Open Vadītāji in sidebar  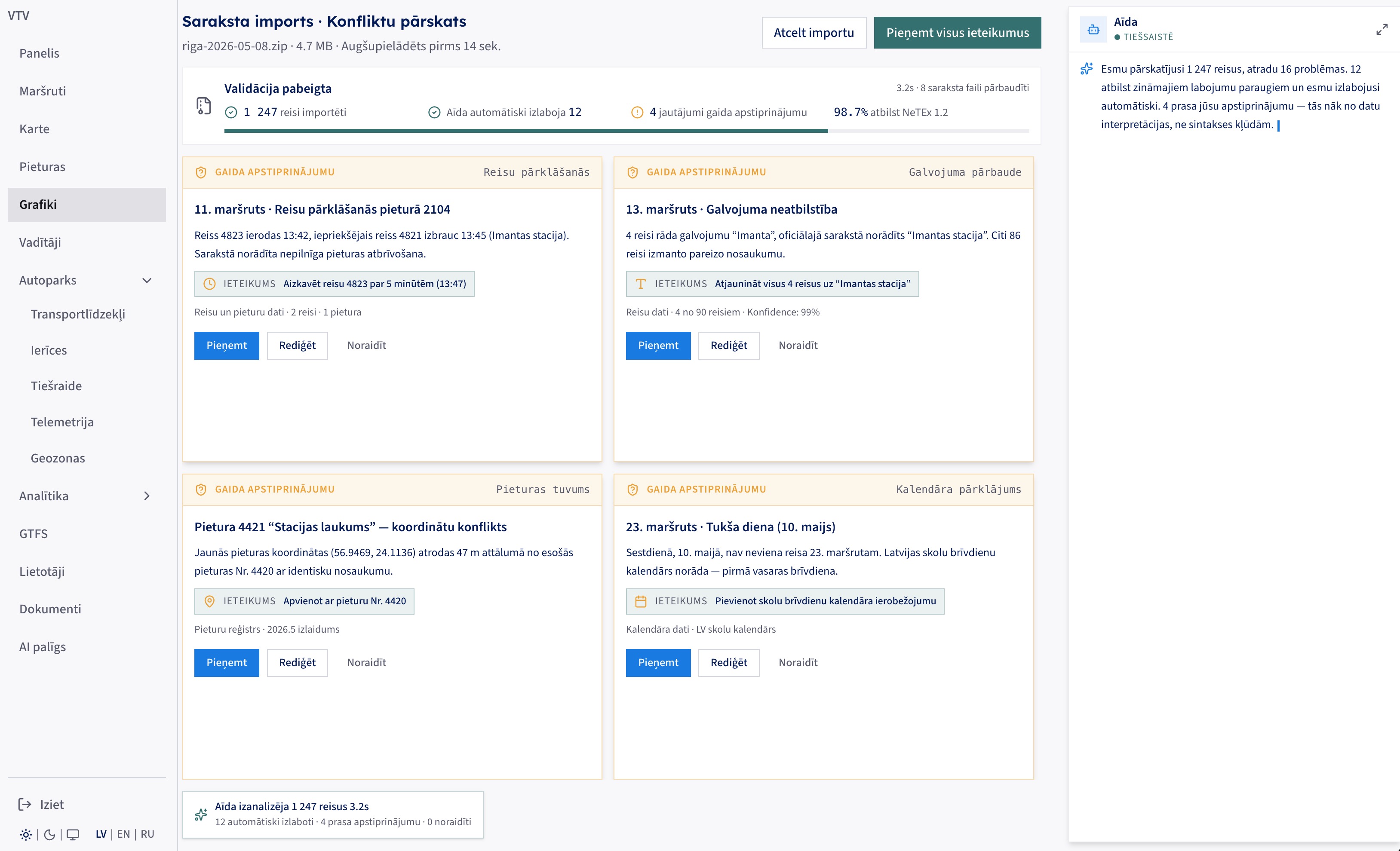87,242
